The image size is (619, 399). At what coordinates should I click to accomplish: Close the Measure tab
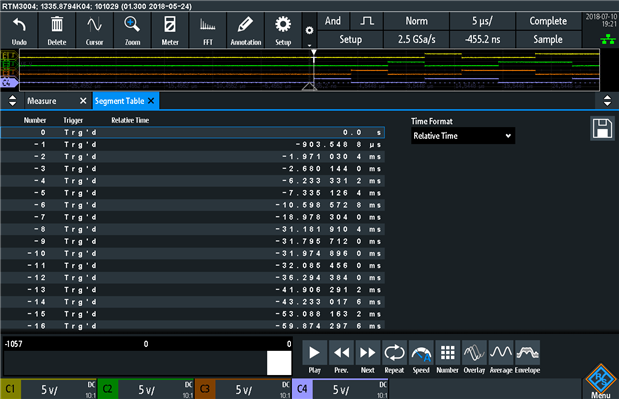[x=83, y=101]
